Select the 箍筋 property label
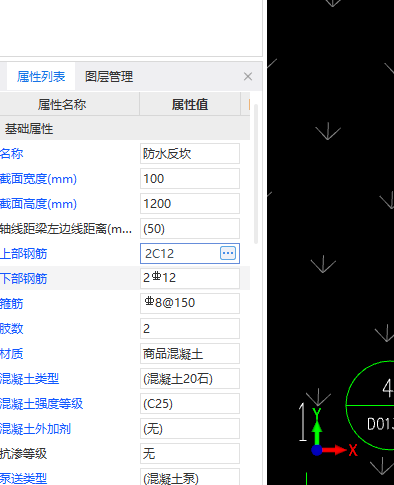The width and height of the screenshot is (394, 485). point(12,304)
